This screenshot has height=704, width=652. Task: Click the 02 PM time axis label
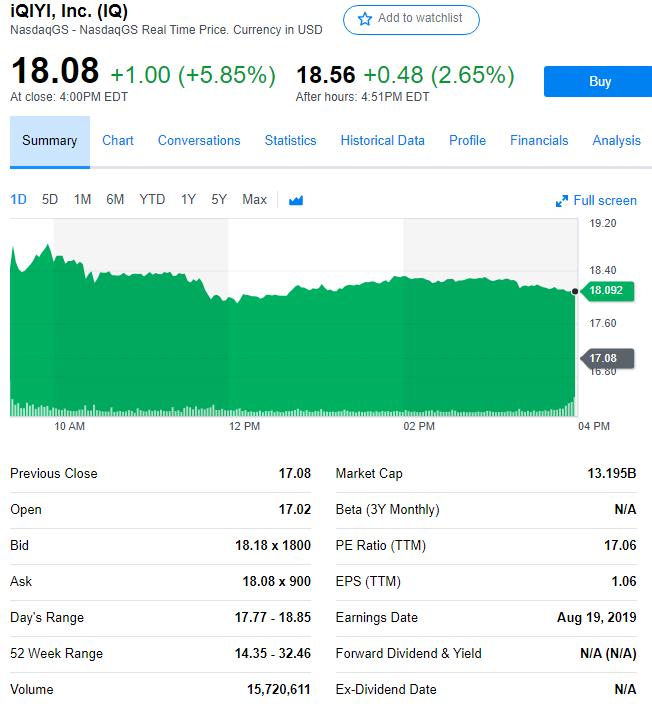(419, 427)
